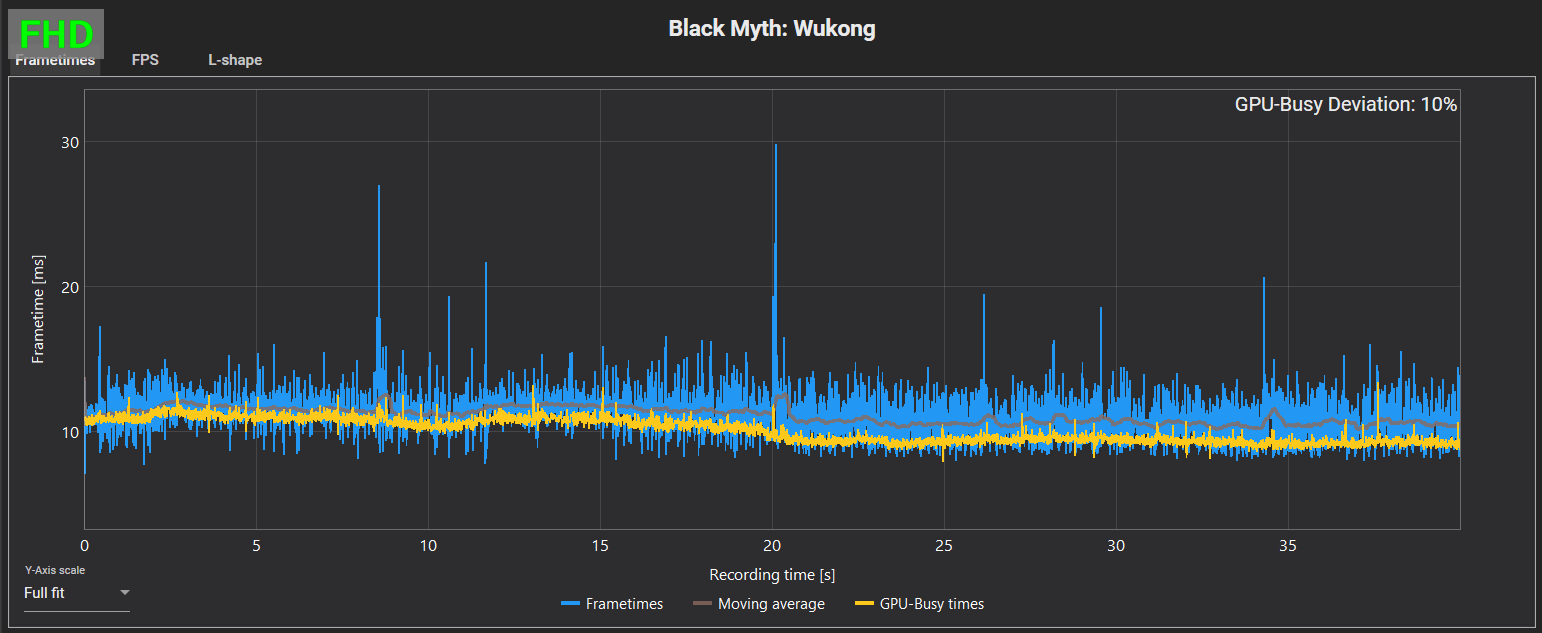Switch to the FPS tab
This screenshot has width=1542, height=633.
coord(145,60)
